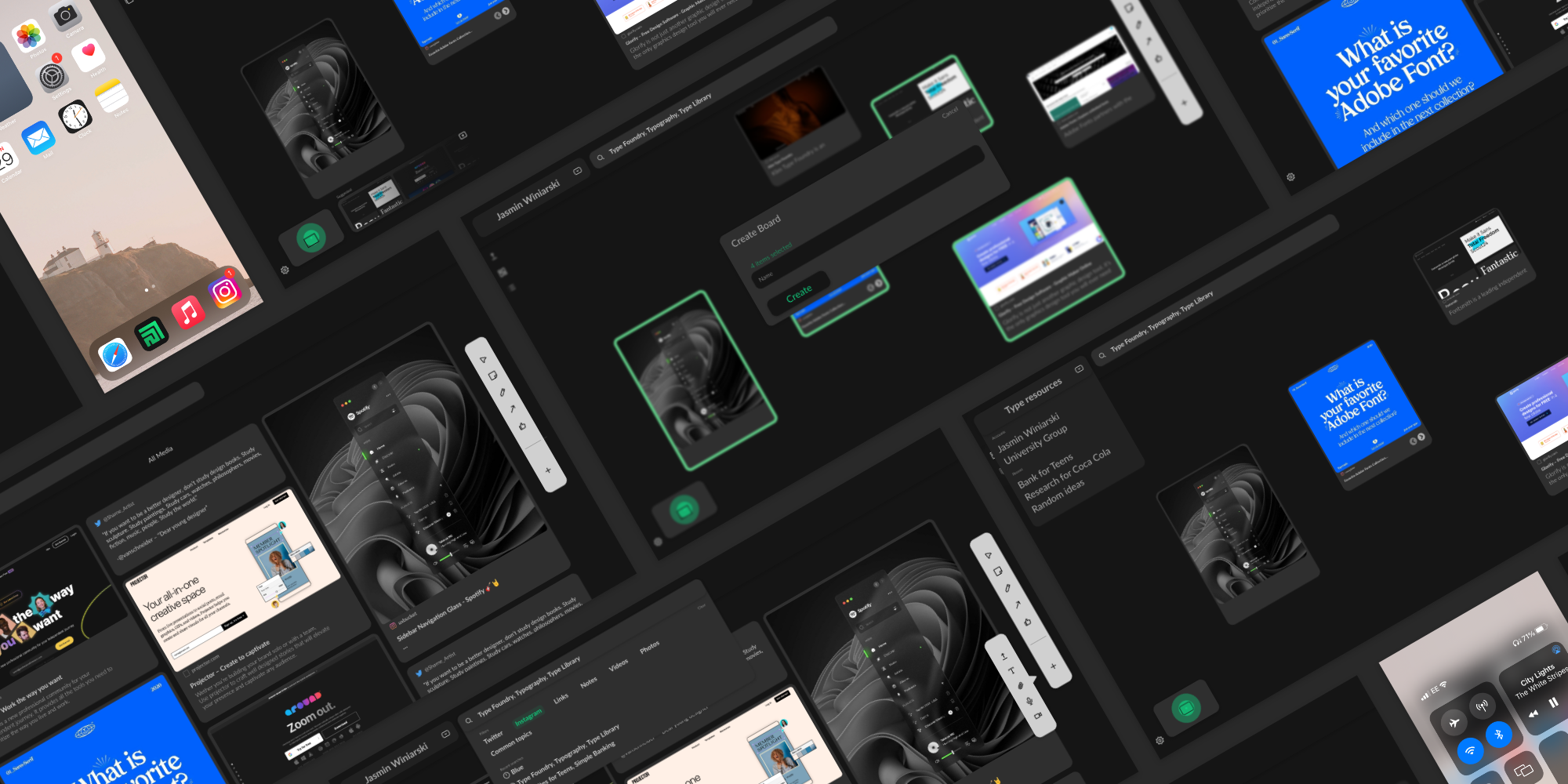Select the arrow tool beside Sidebar Navigation Glass artwork
1568x784 pixels.
pyautogui.click(x=512, y=408)
